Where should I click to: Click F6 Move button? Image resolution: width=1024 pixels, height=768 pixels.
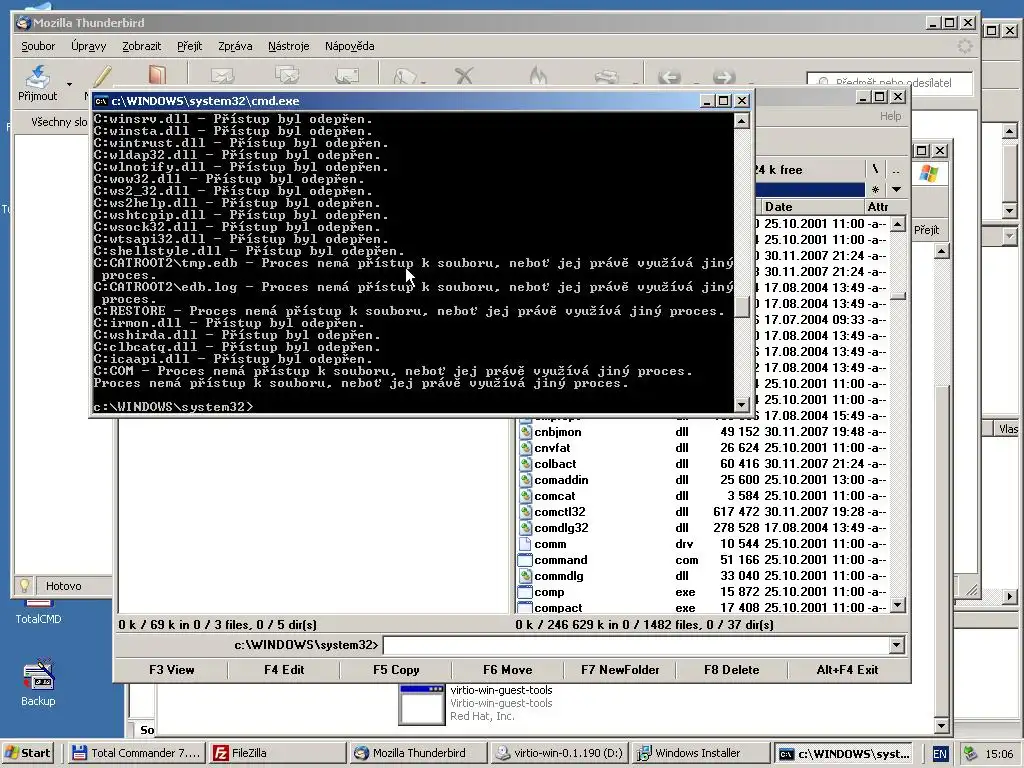(507, 669)
